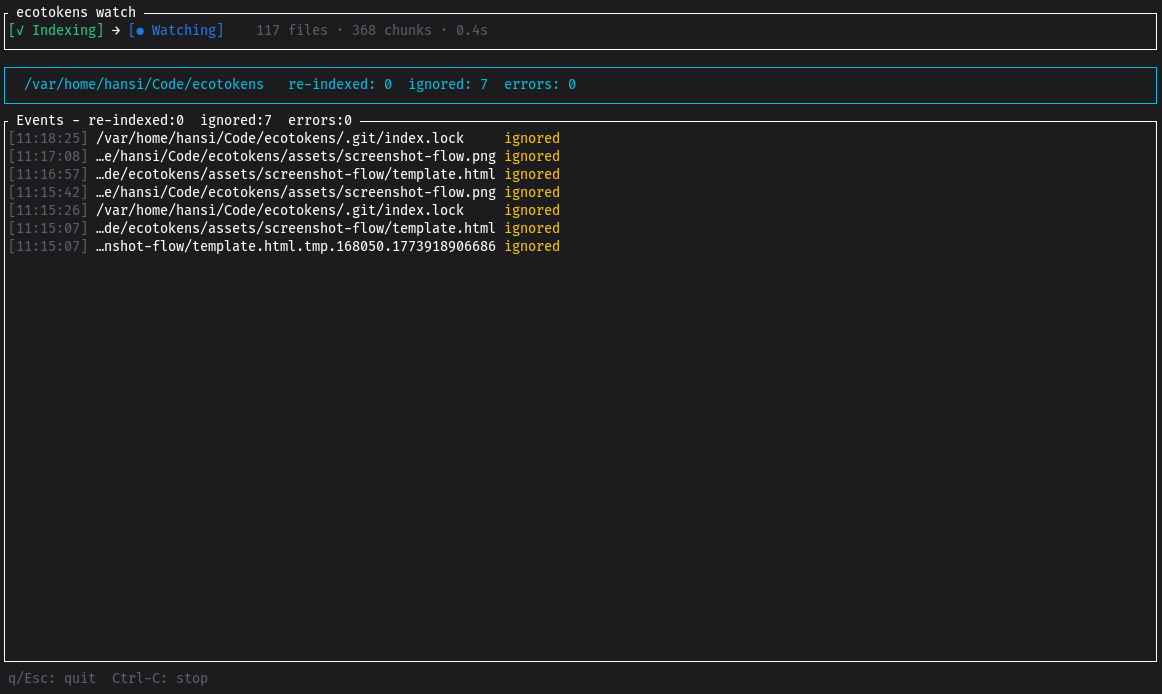
Task: Select the active Watching stage label
Action: tap(176, 30)
